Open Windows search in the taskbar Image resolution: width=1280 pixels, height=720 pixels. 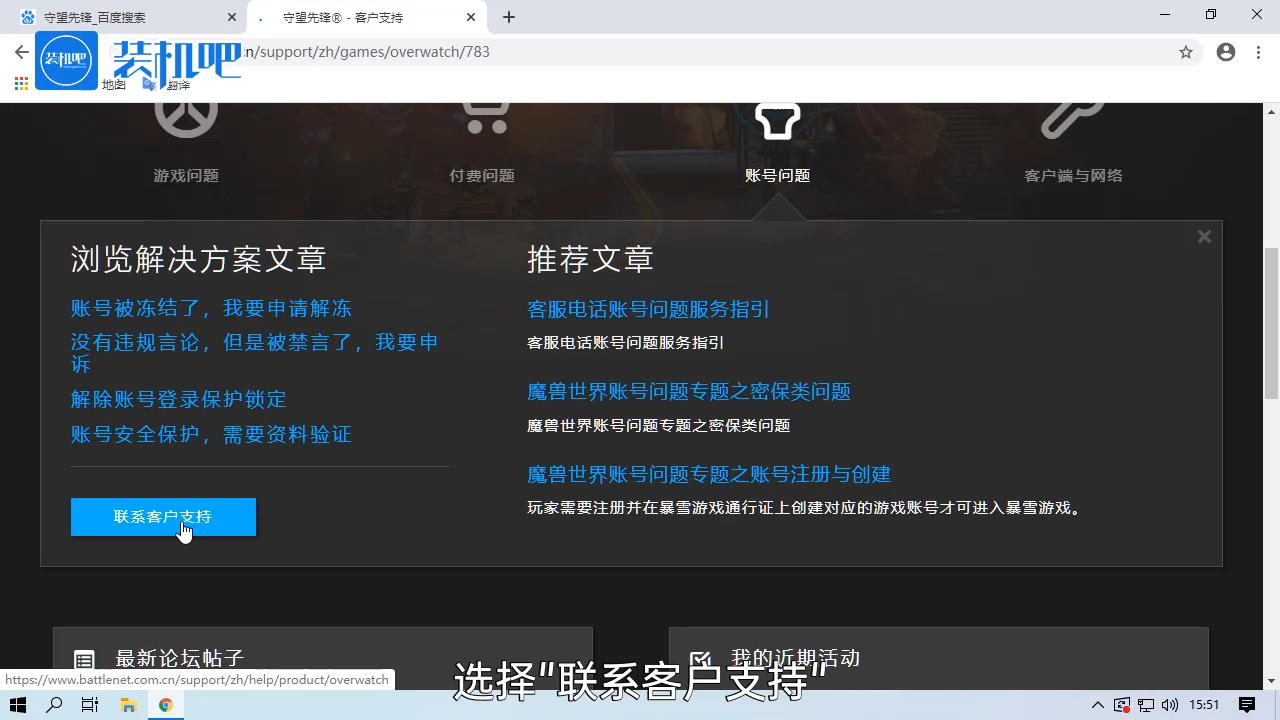pyautogui.click(x=52, y=704)
